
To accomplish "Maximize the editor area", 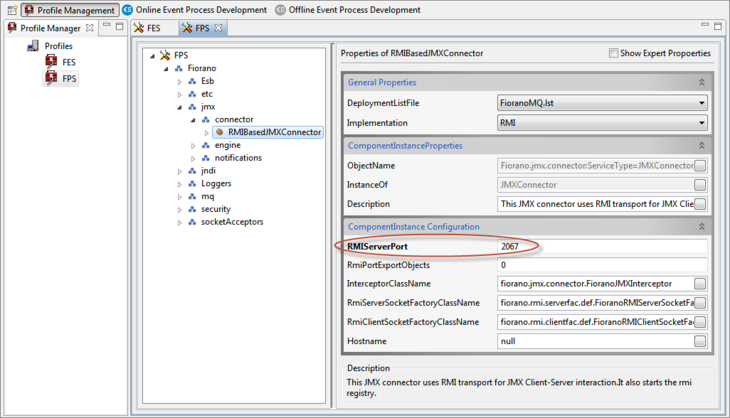I will pos(718,26).
